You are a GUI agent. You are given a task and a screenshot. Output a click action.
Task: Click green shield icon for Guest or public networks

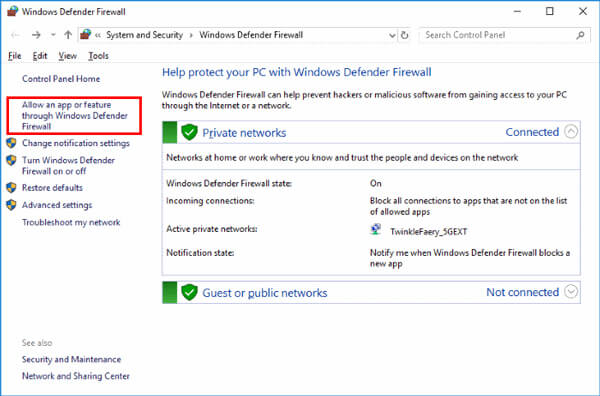point(189,292)
